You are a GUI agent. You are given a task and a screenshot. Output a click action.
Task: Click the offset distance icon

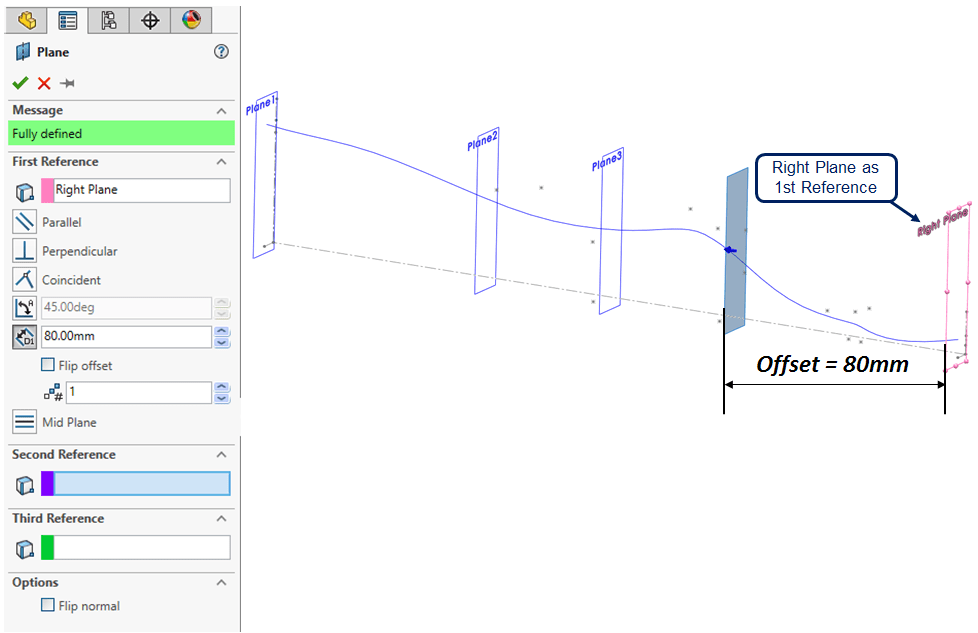[x=25, y=337]
